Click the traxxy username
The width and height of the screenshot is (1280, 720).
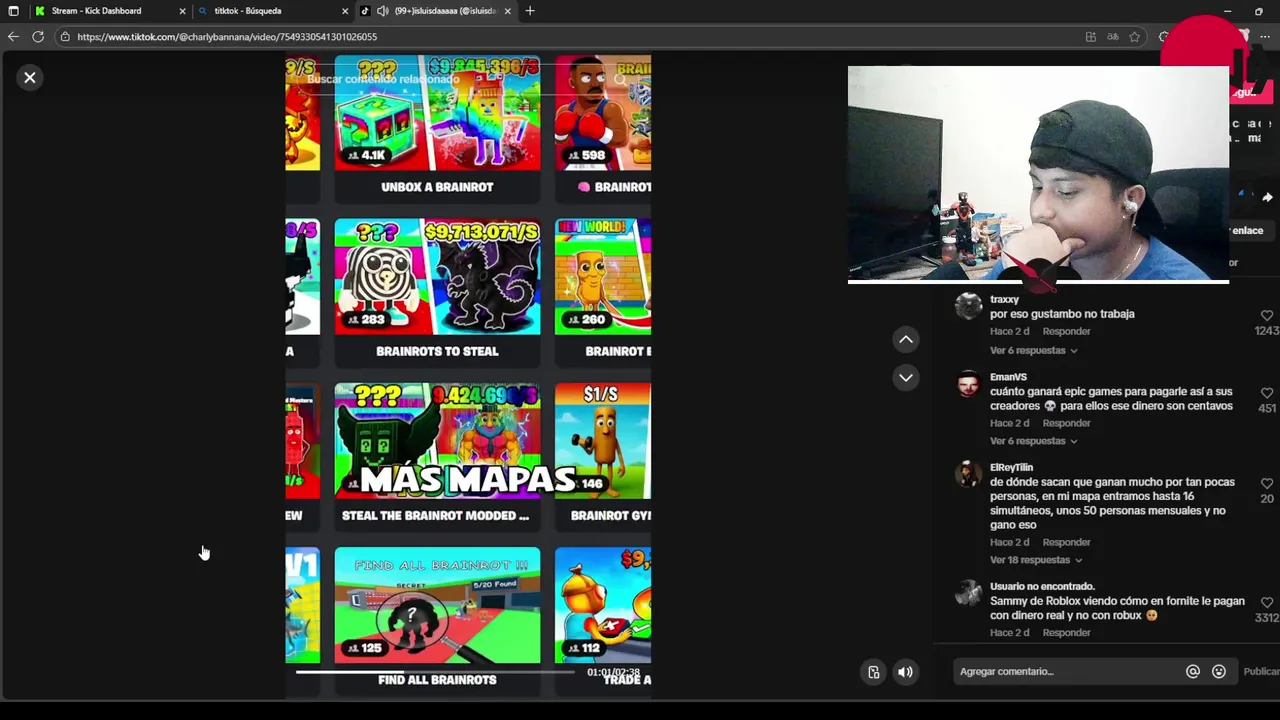tap(1004, 299)
